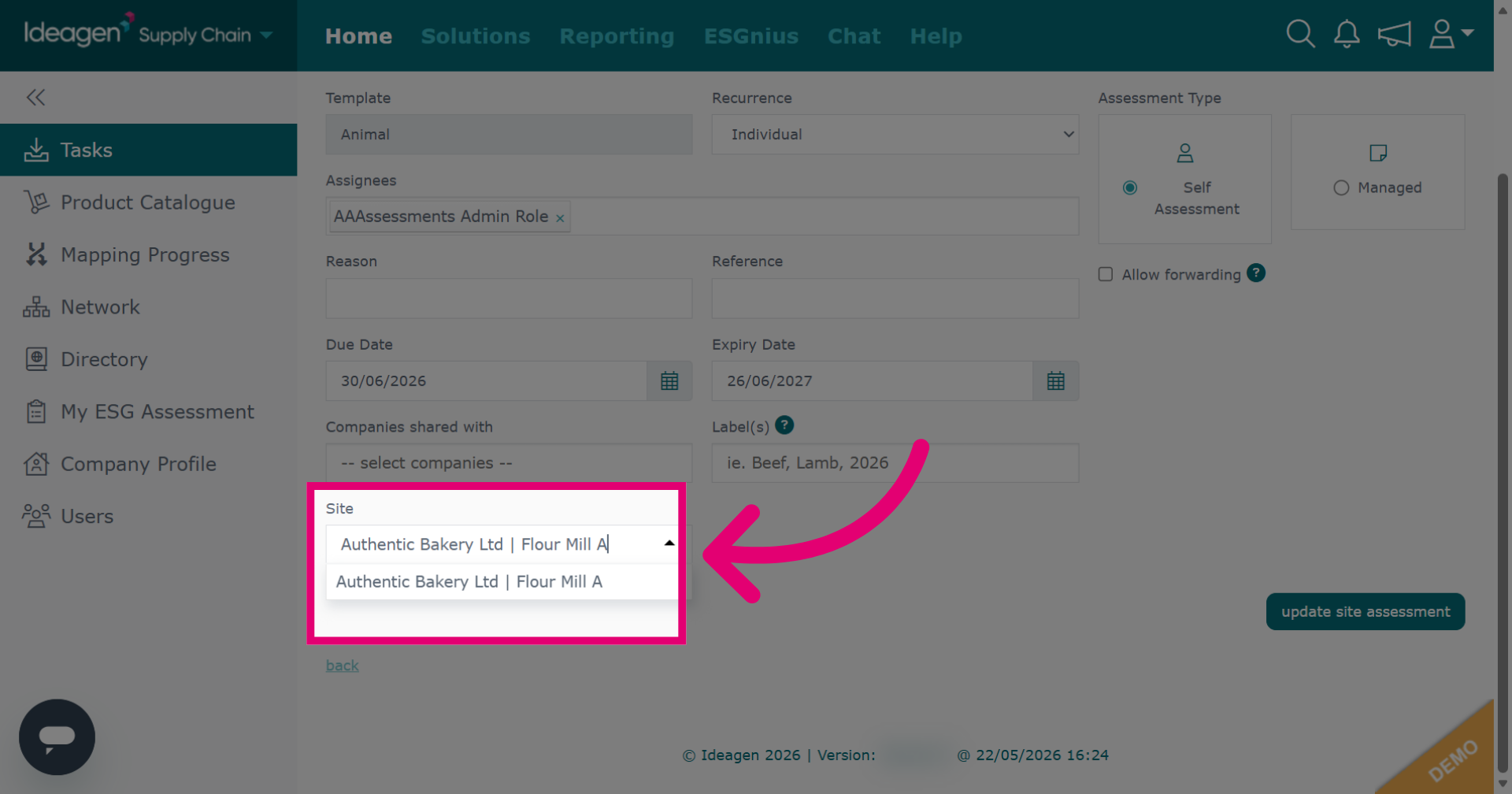The width and height of the screenshot is (1512, 794).
Task: Select the Self Assessment radio button
Action: pyautogui.click(x=1130, y=187)
